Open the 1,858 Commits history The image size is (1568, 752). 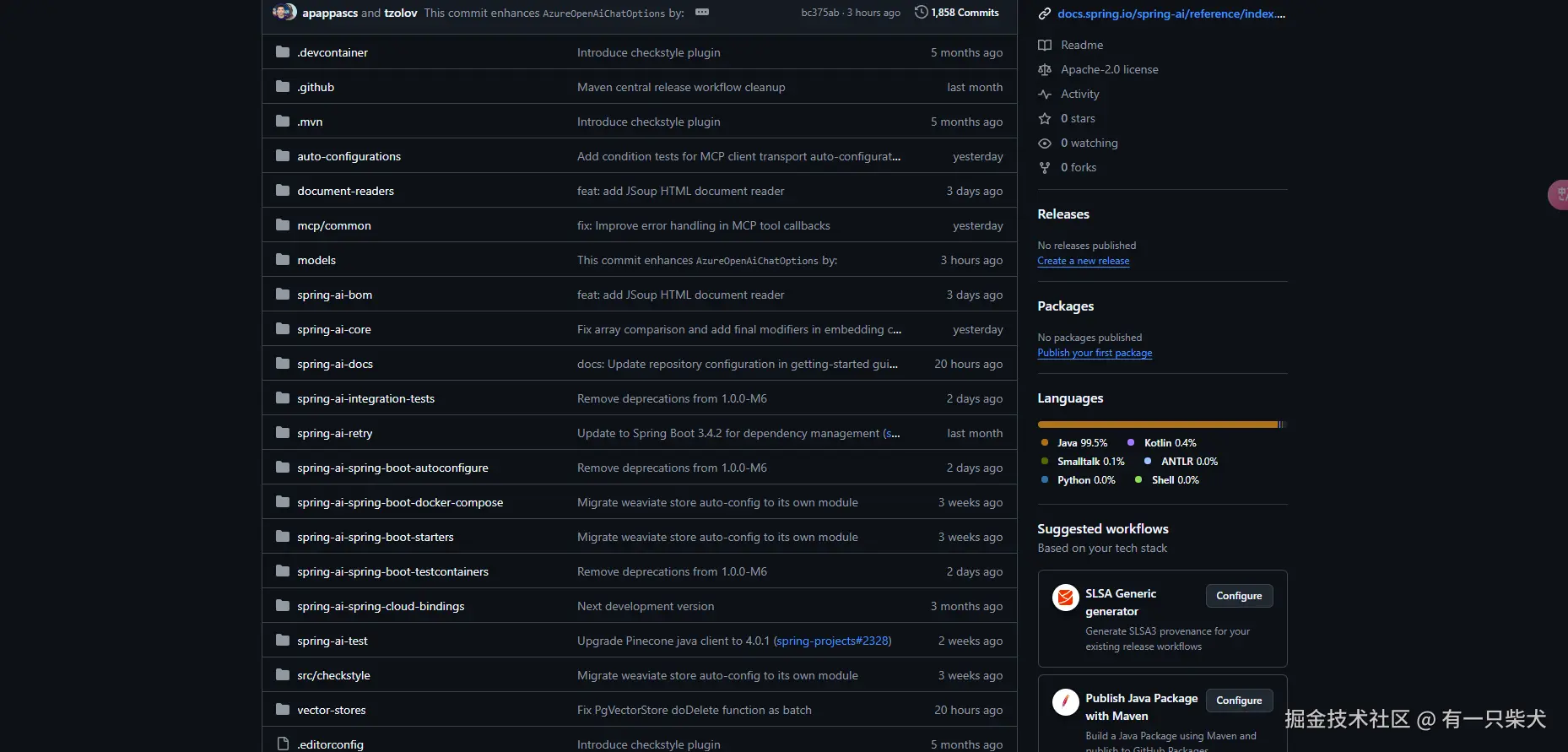(x=957, y=12)
